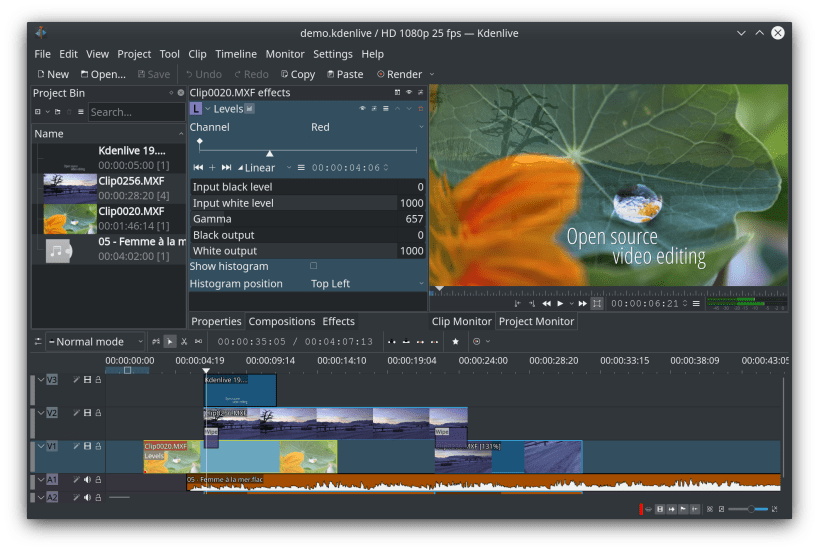
Task: Click the favorite effects star icon
Action: pyautogui.click(x=455, y=342)
